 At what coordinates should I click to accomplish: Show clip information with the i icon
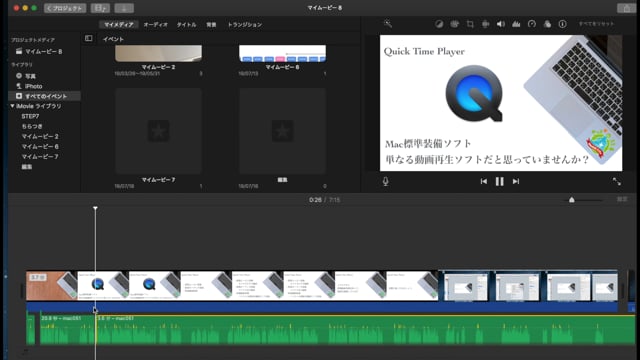click(x=562, y=24)
